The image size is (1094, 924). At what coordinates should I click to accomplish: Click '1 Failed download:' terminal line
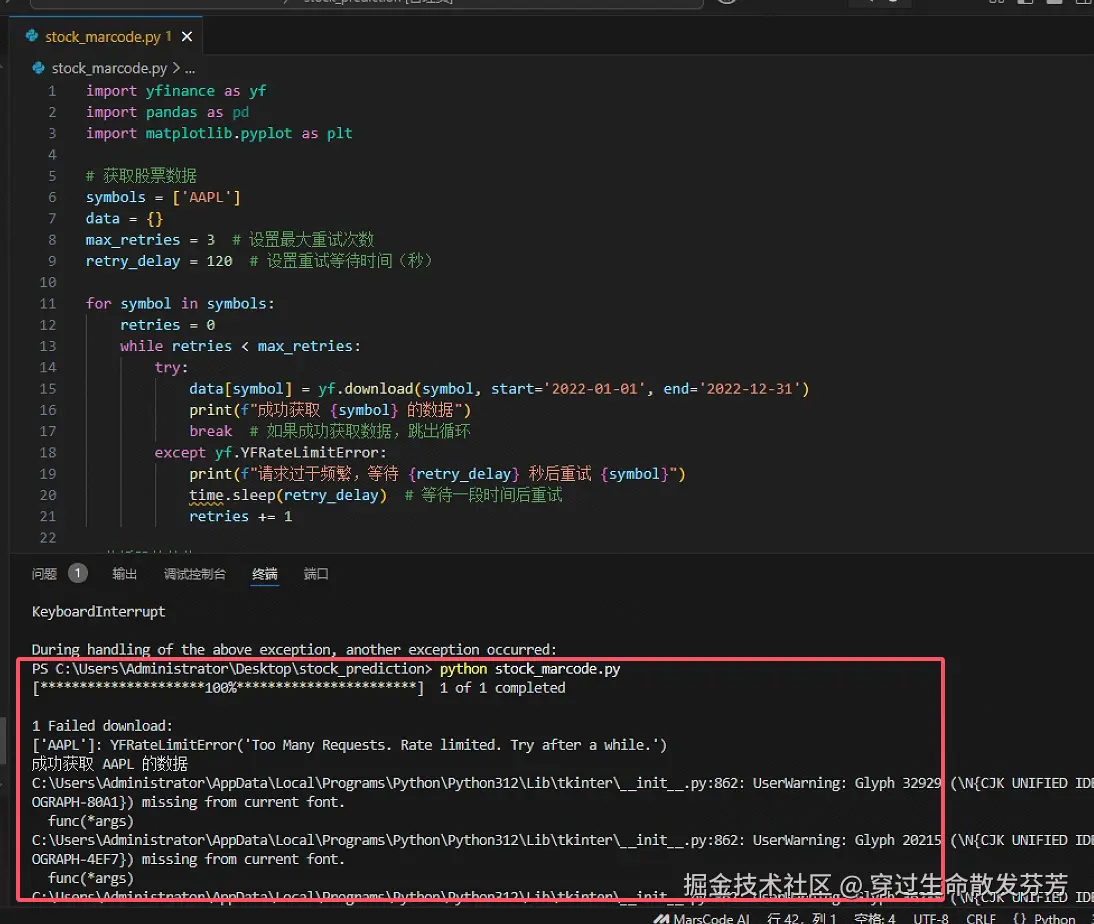coord(102,726)
